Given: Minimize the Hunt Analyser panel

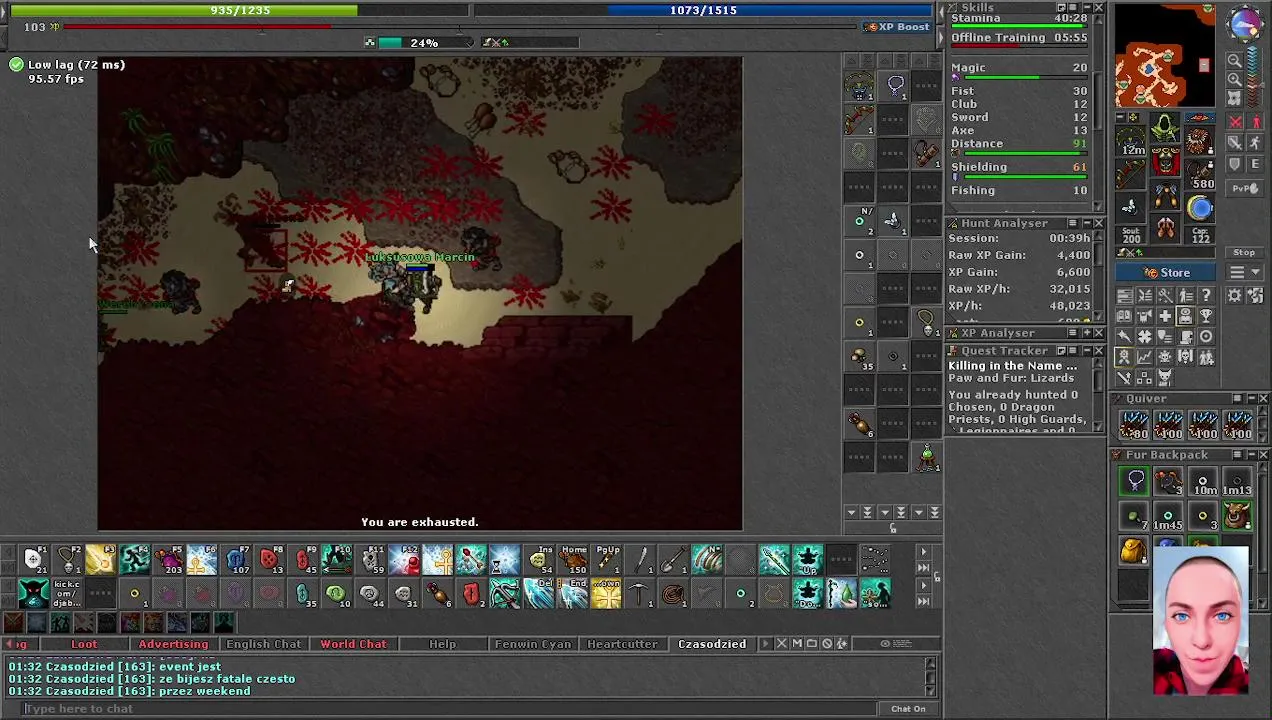Looking at the screenshot, I should pos(1087,223).
